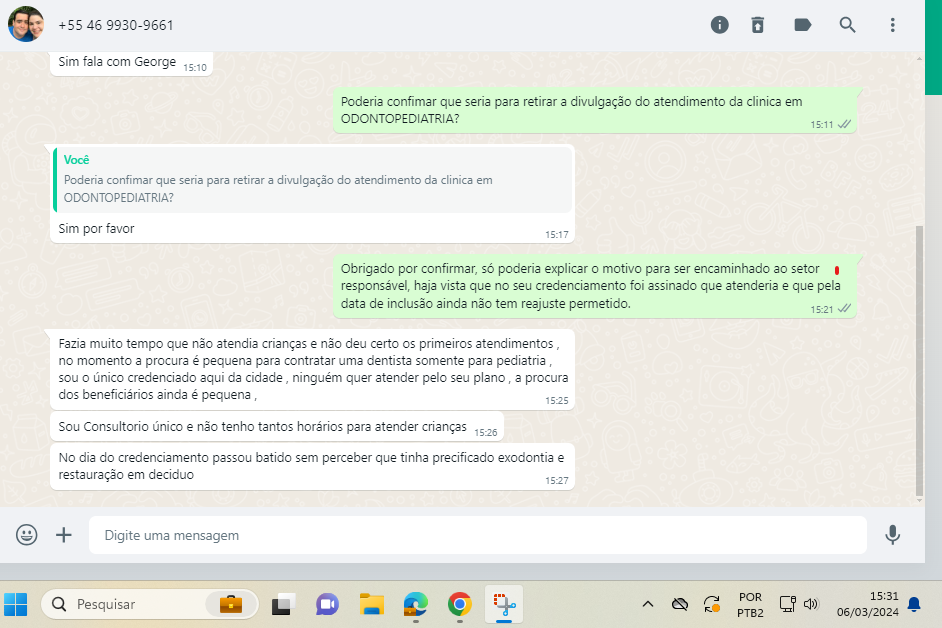Viewport: 942px width, 628px height.
Task: Open the Windows Start menu
Action: point(16,604)
